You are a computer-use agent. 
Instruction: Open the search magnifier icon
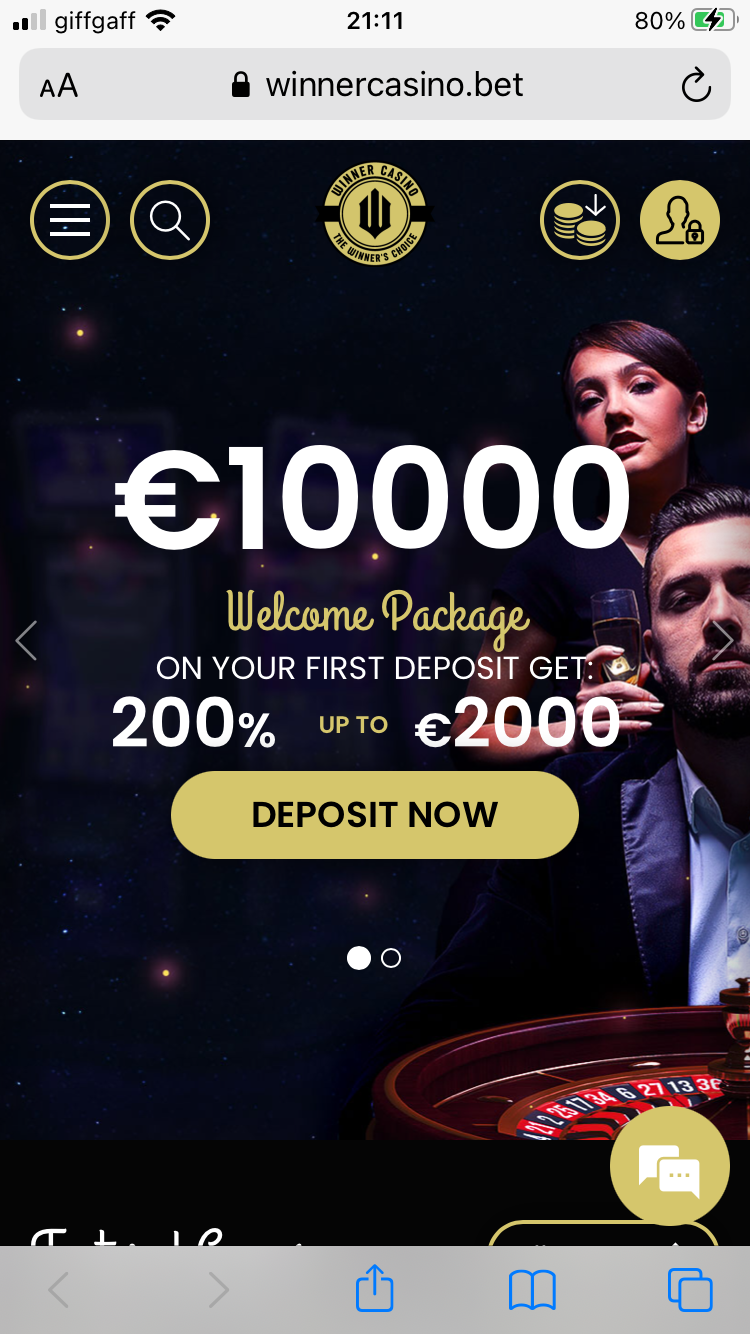point(170,219)
